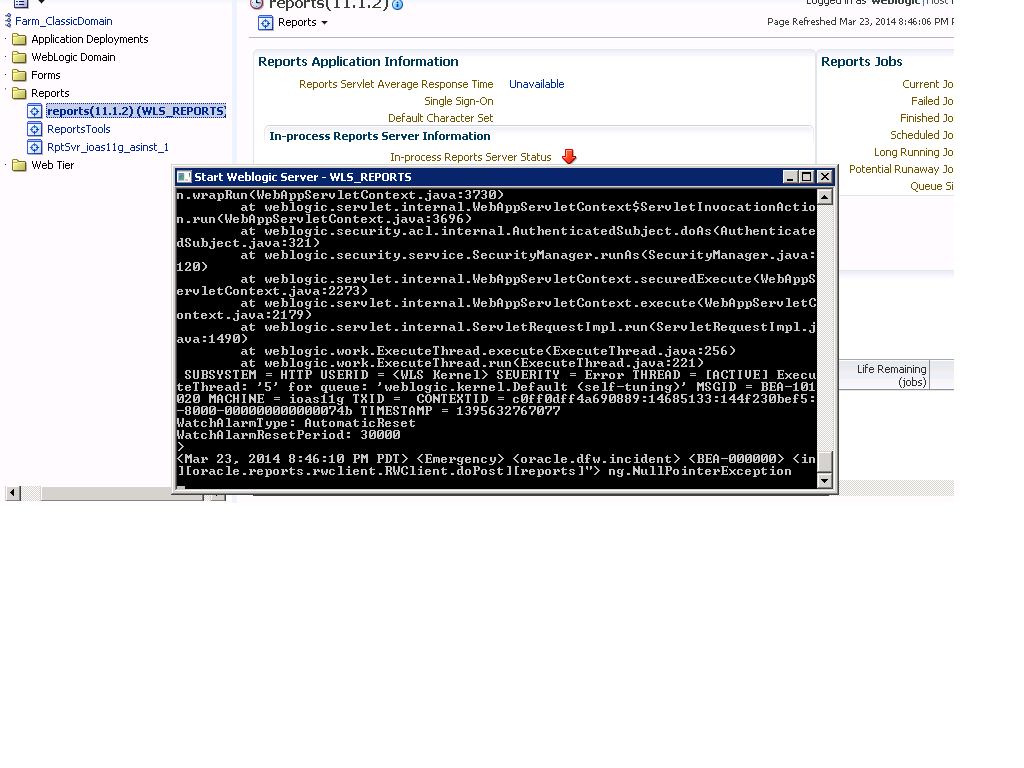Image resolution: width=1024 pixels, height=768 pixels.
Task: Click the RptSvr_ioas11g_asinst_1 target icon
Action: [x=35, y=147]
